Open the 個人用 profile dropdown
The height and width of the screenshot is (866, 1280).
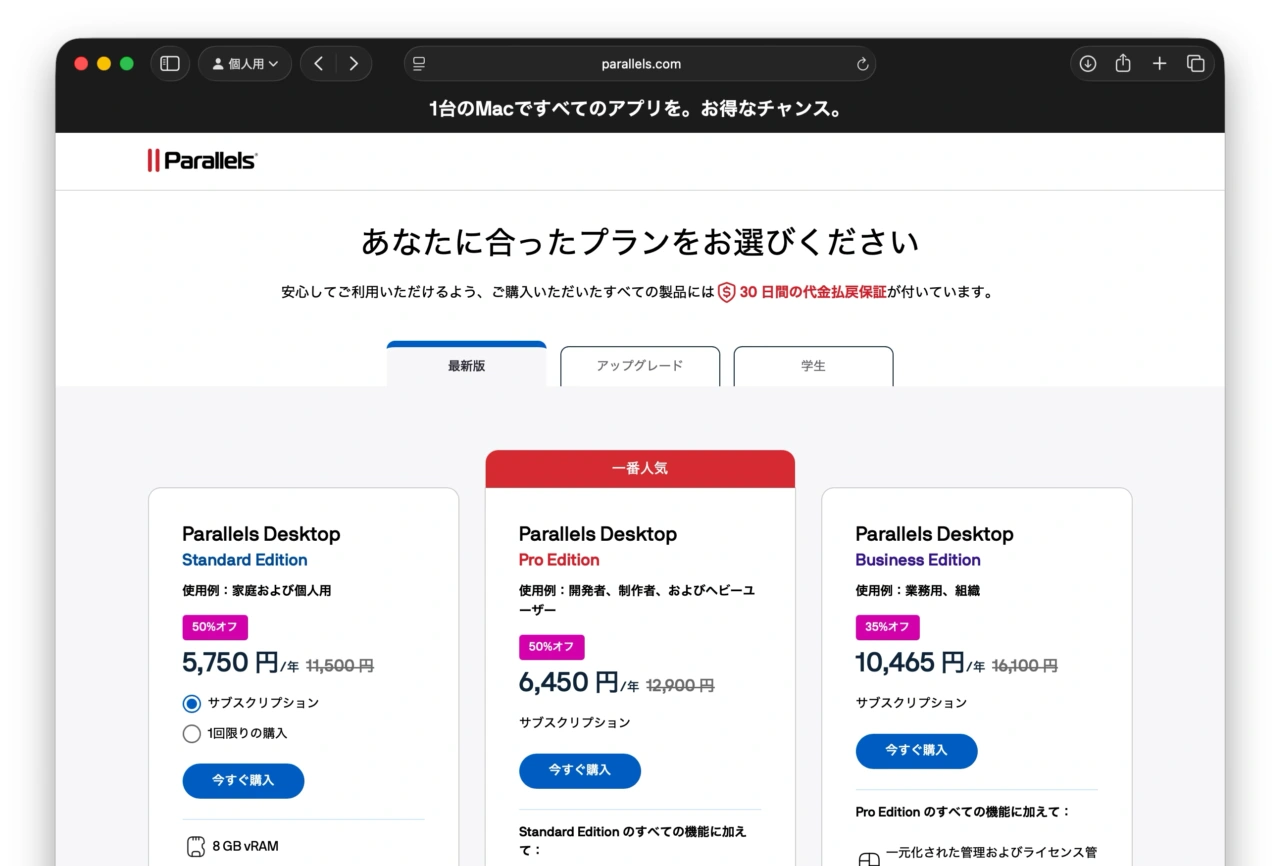245,64
